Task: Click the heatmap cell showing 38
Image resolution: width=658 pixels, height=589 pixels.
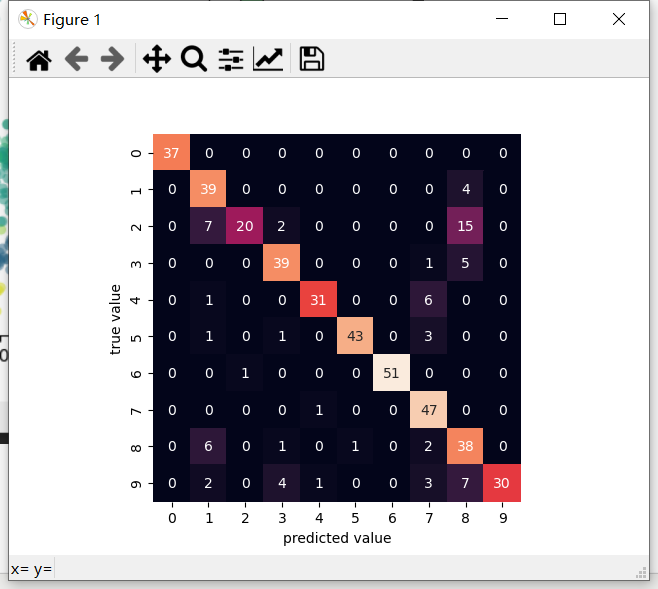Action: click(x=465, y=446)
